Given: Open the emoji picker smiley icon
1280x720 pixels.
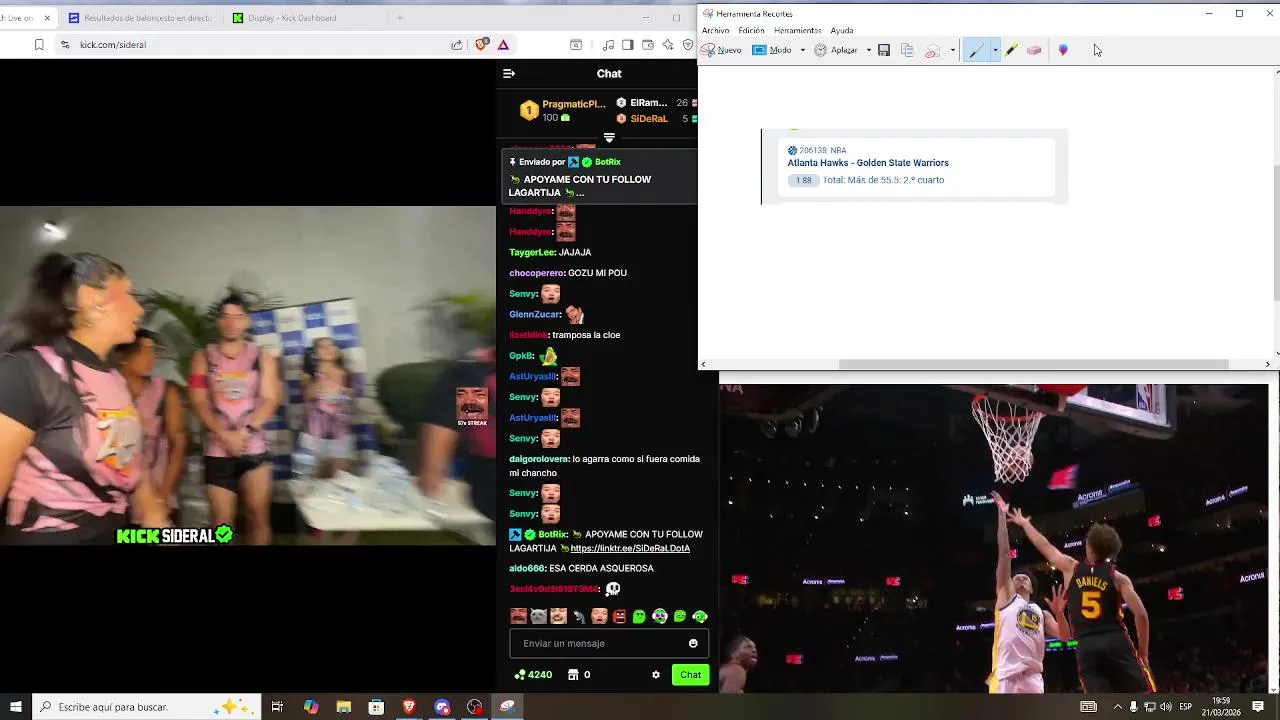Looking at the screenshot, I should [x=693, y=643].
